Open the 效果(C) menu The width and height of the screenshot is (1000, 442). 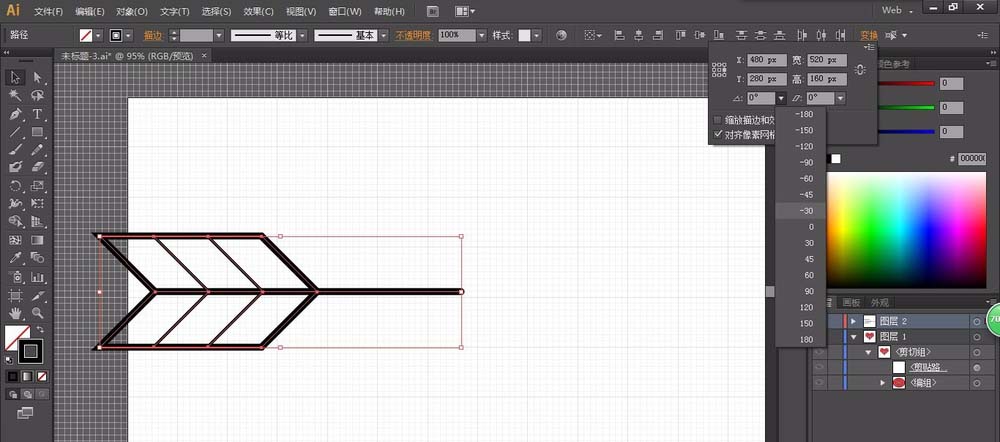click(x=259, y=11)
